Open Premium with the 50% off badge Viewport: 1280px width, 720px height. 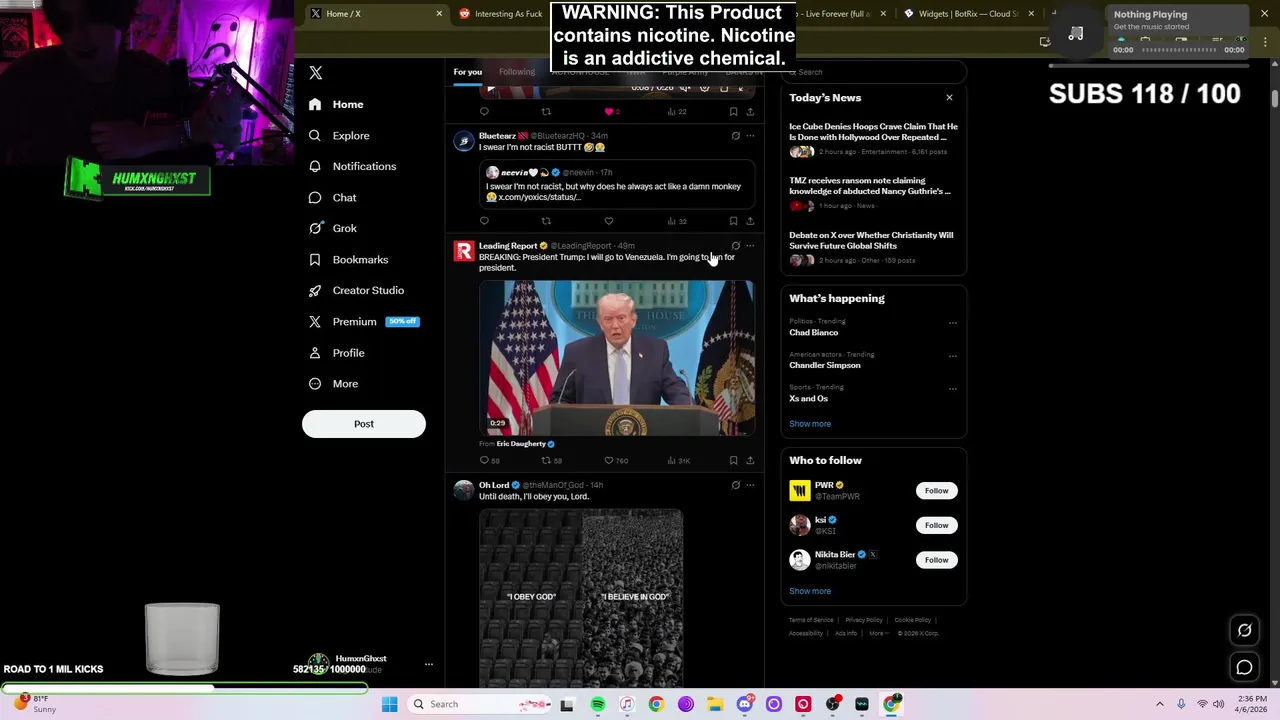pyautogui.click(x=363, y=322)
